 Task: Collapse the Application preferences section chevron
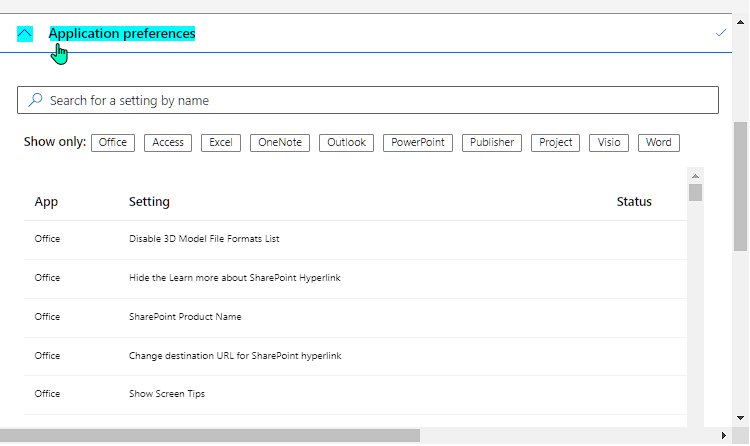coord(25,33)
